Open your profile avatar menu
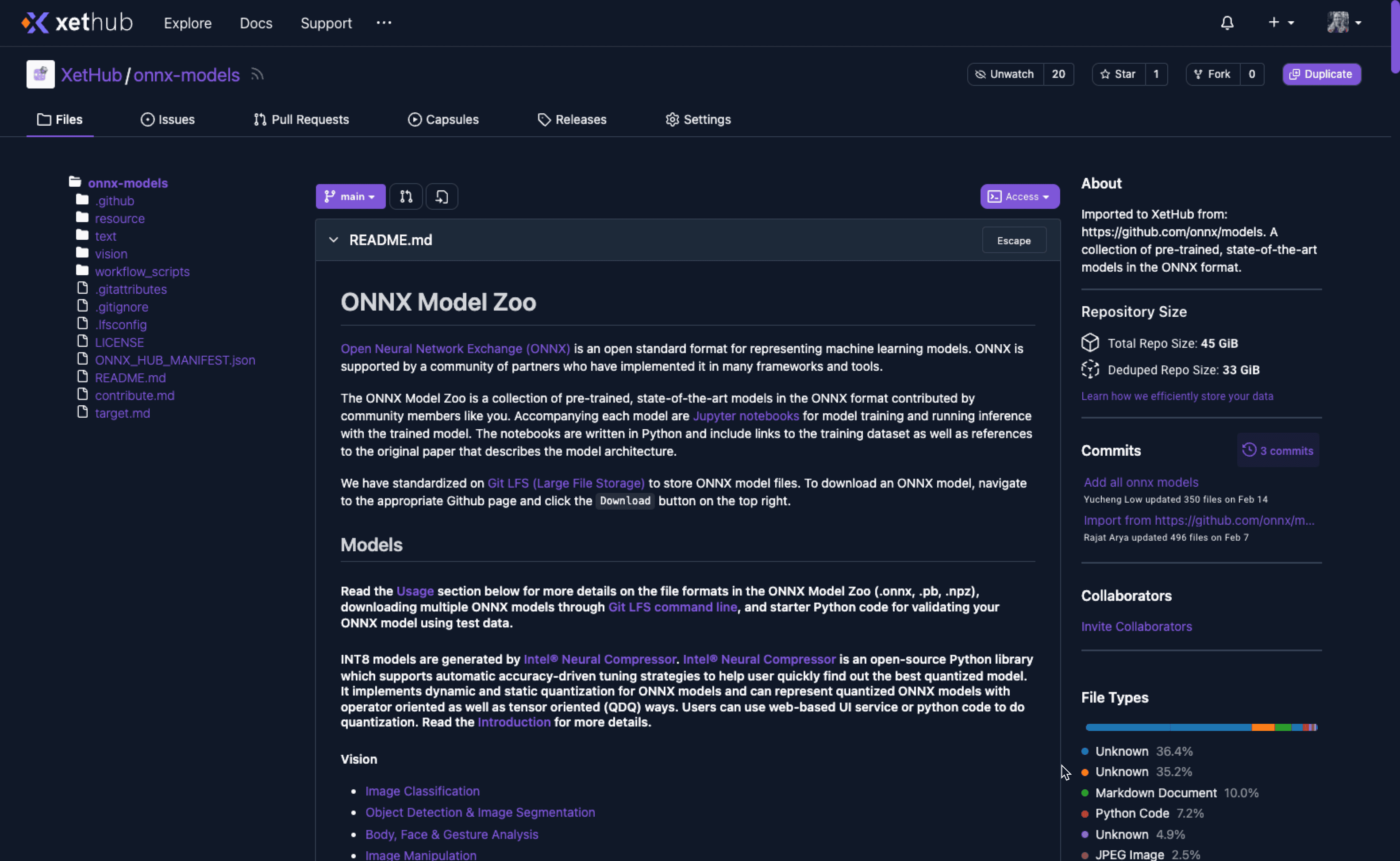 click(x=1341, y=23)
